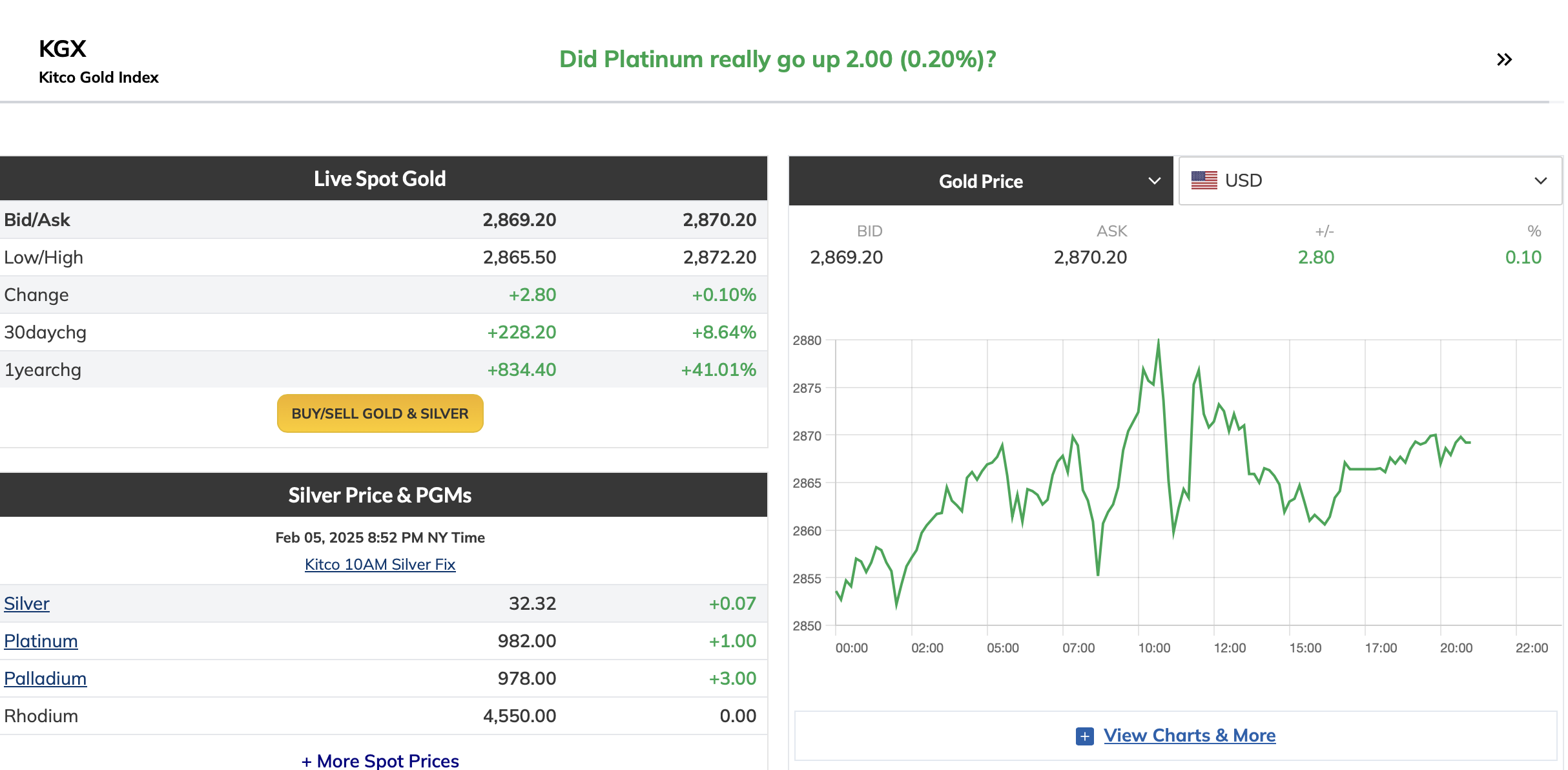1568x770 pixels.
Task: Open Kitco 10AM Silver Fix link
Action: tap(380, 564)
